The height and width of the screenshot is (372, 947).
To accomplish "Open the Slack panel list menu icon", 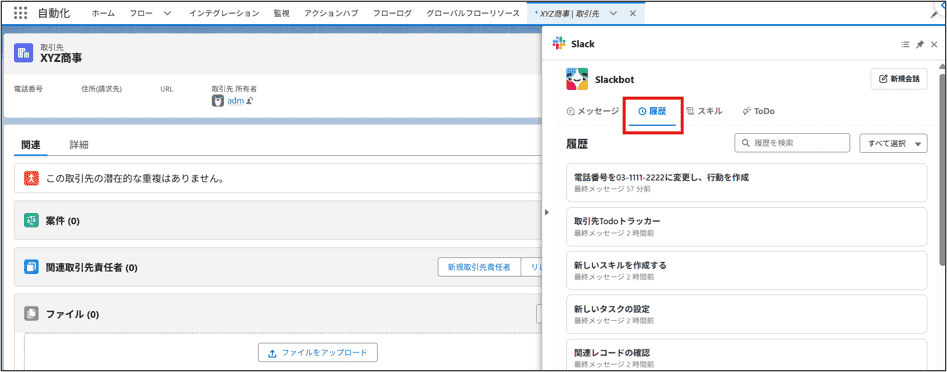I will click(905, 44).
